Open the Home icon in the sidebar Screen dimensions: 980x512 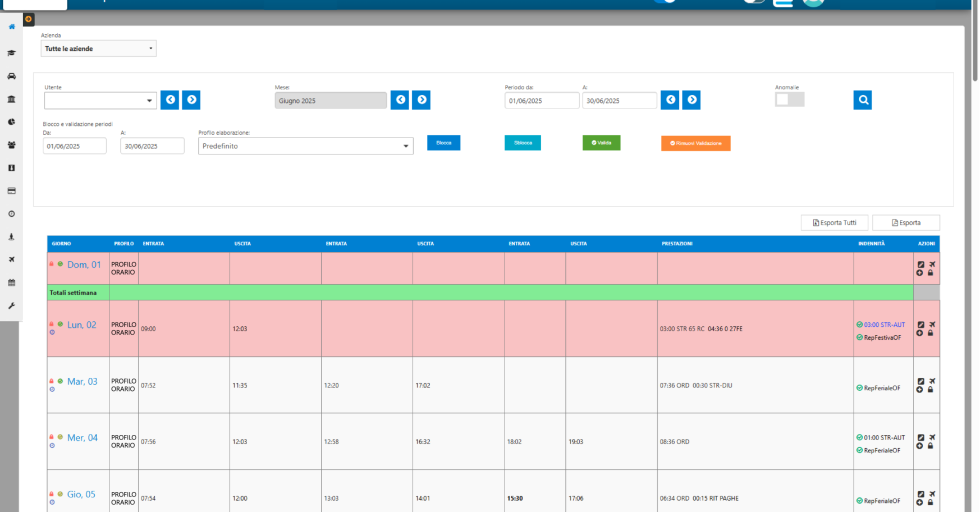11,27
